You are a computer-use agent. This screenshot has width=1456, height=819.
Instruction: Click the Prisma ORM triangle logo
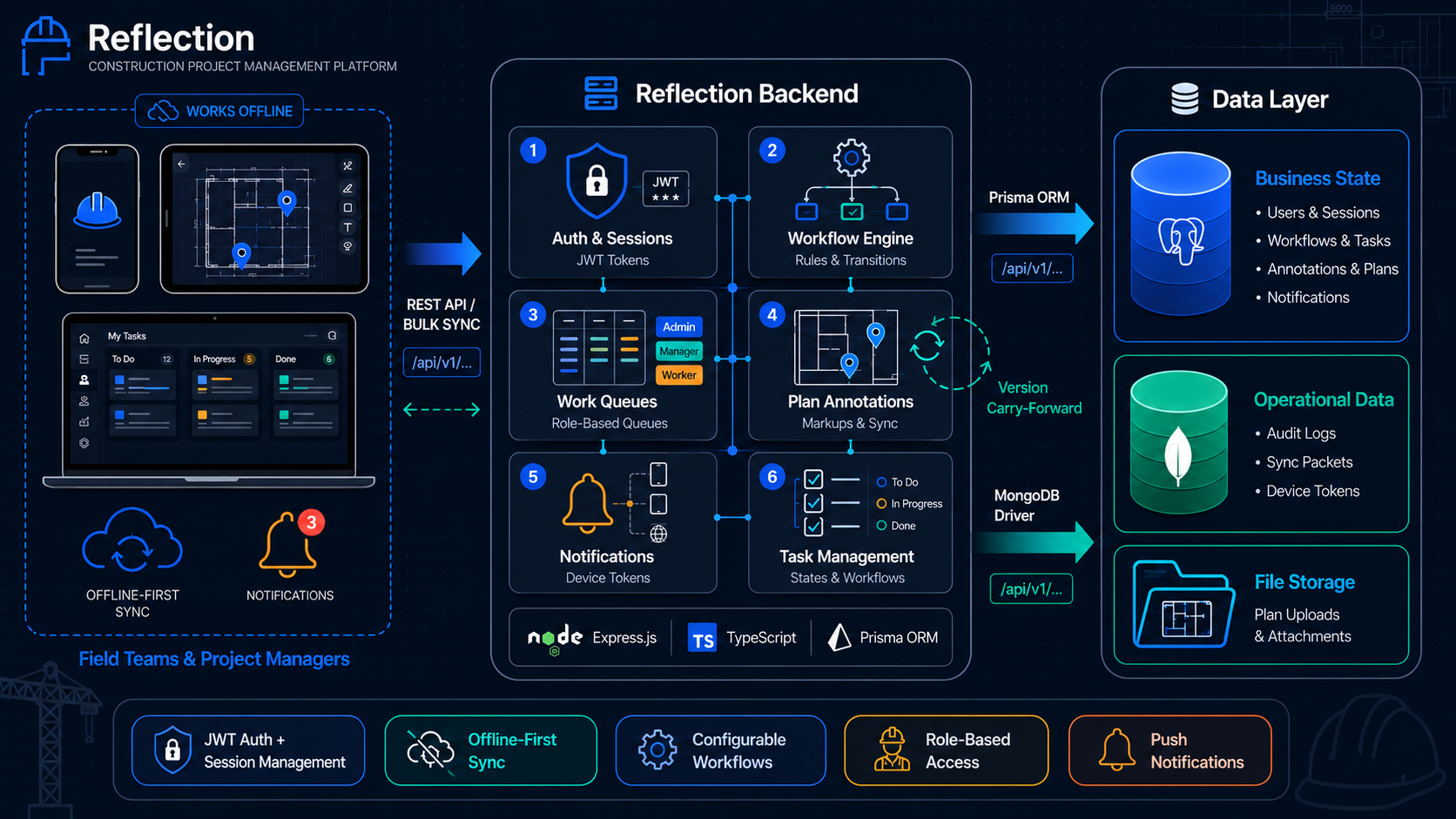(x=839, y=638)
